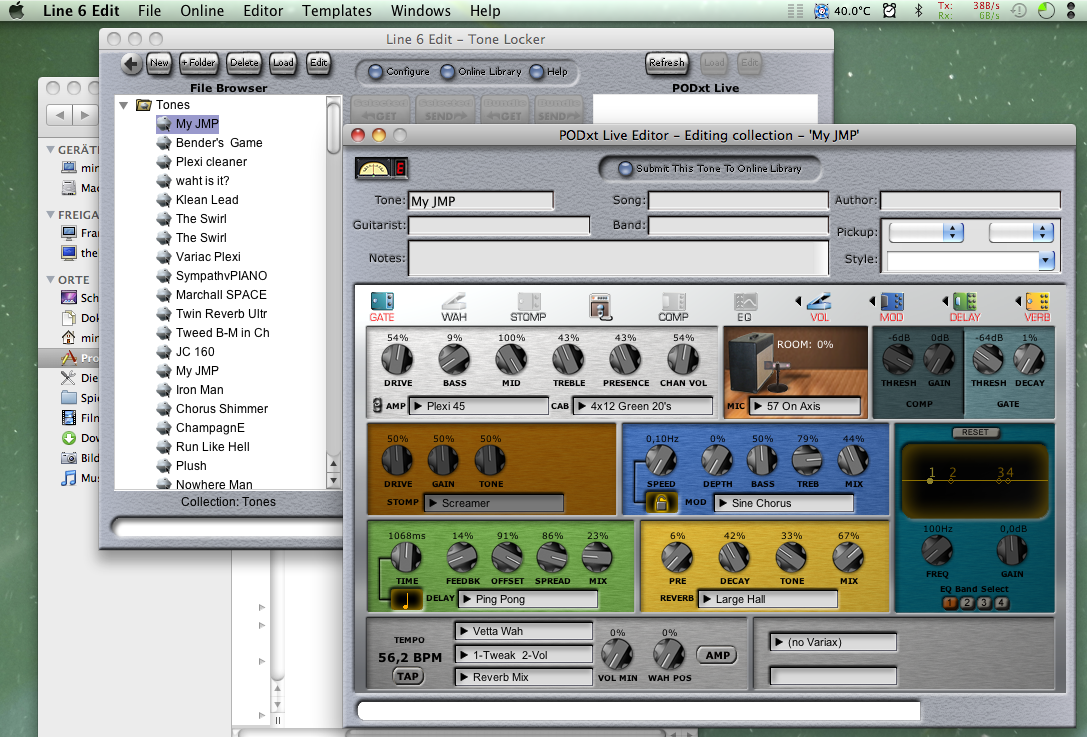1087x737 pixels.
Task: Click the tone icon beside Plexi cleaner
Action: 164,162
